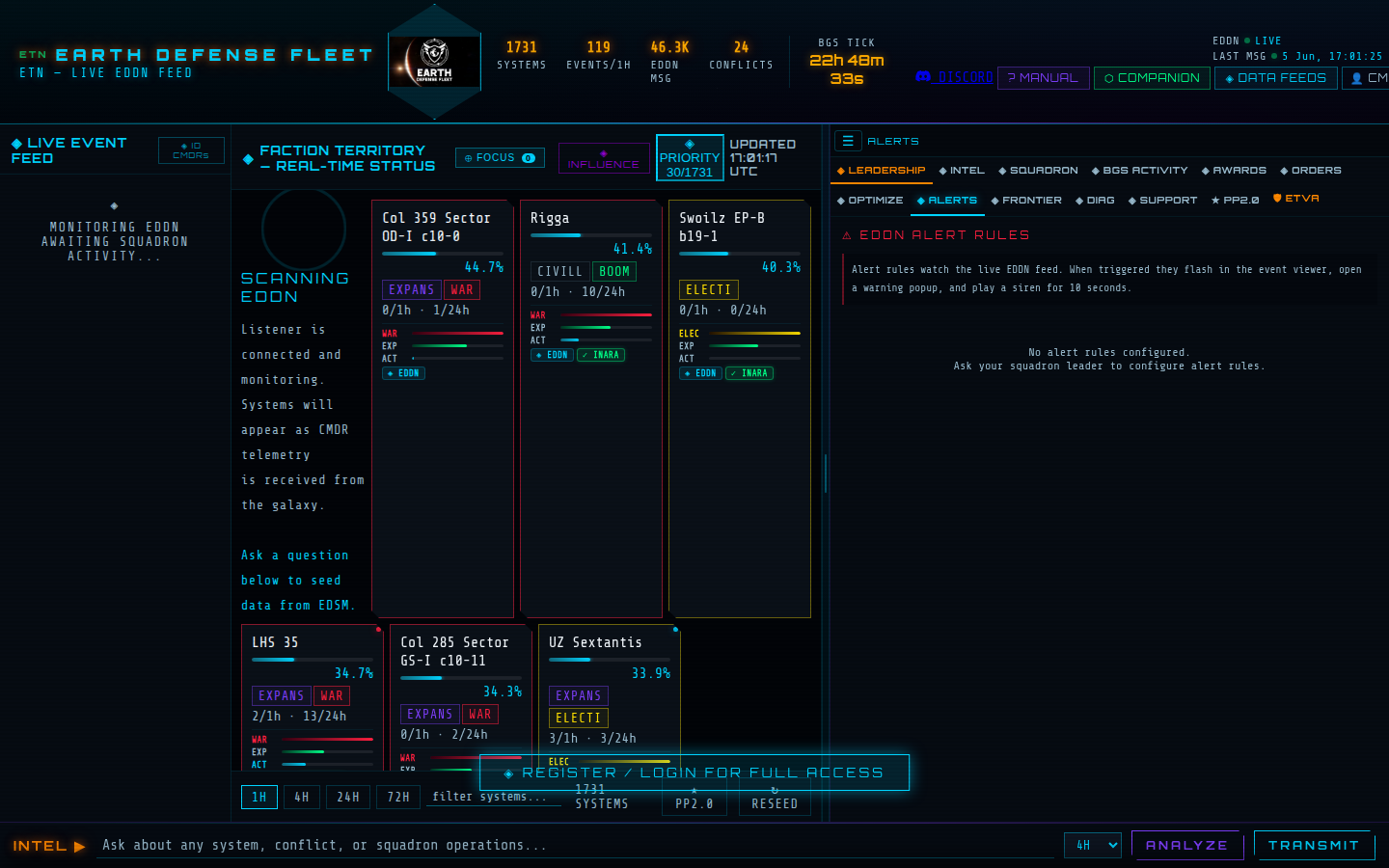Click the 24 Conflicts stat
Image resolution: width=1389 pixels, height=868 pixels.
[741, 55]
